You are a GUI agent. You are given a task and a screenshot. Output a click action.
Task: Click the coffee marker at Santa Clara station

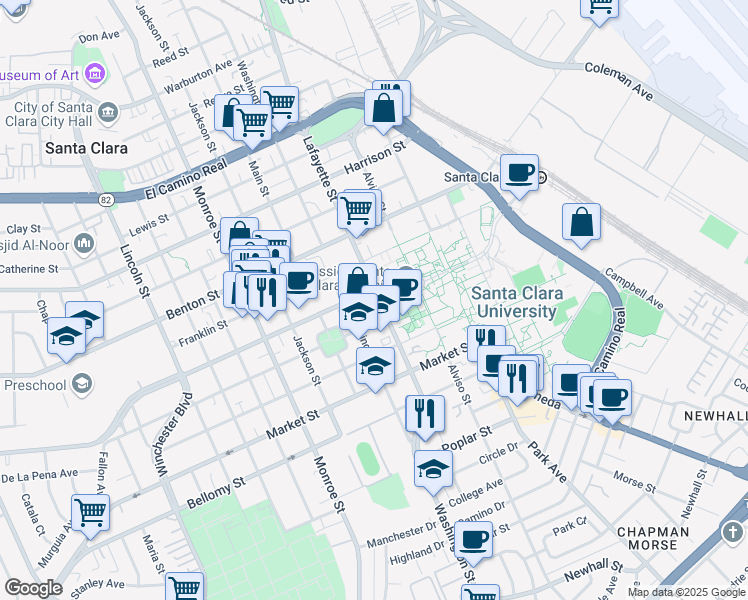click(519, 174)
